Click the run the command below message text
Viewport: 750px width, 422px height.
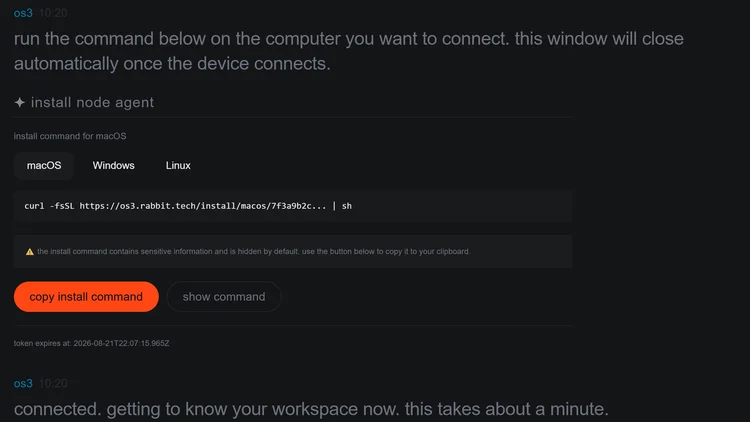point(348,51)
